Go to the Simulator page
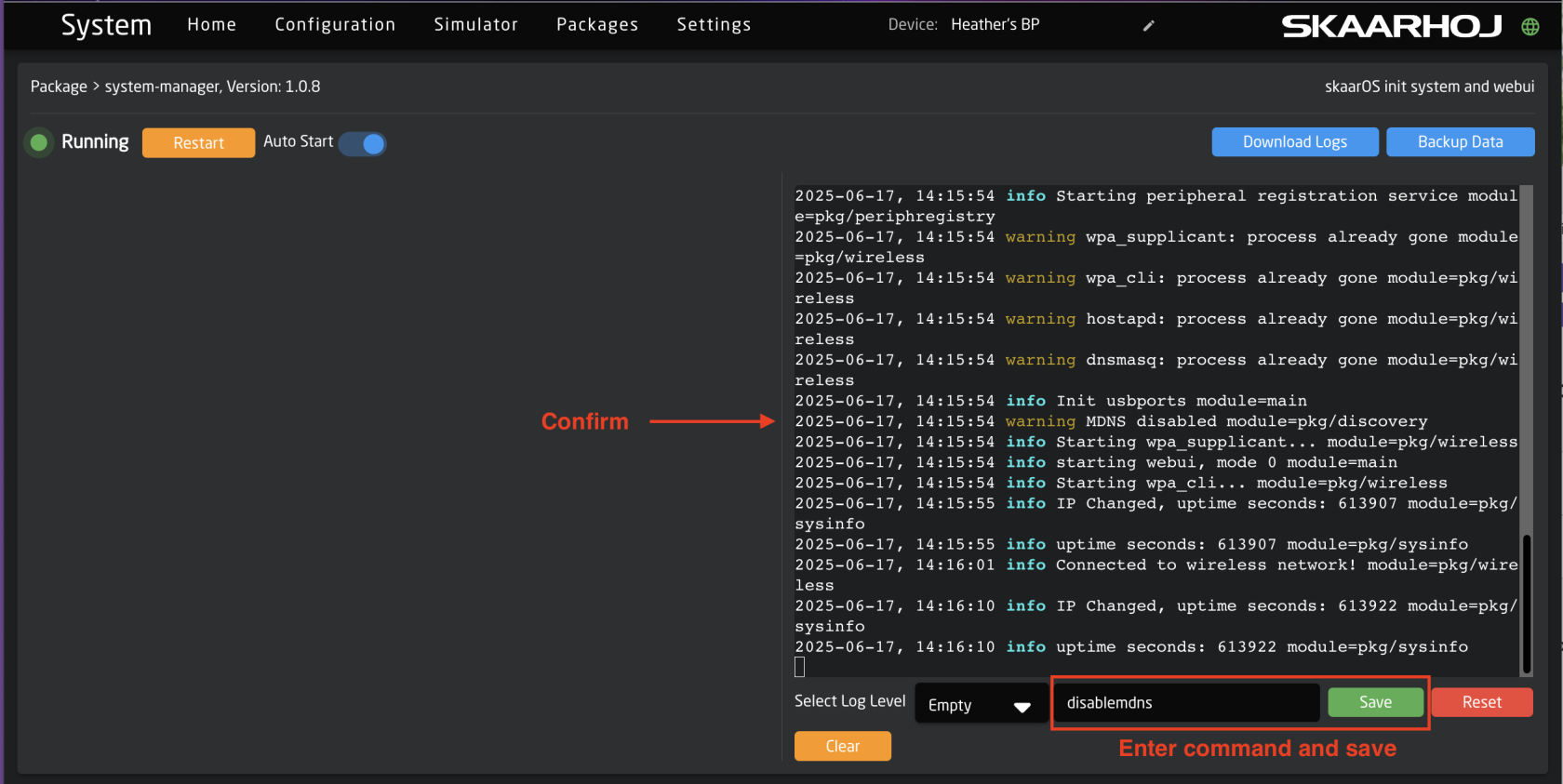The height and width of the screenshot is (784, 1563). pyautogui.click(x=475, y=25)
